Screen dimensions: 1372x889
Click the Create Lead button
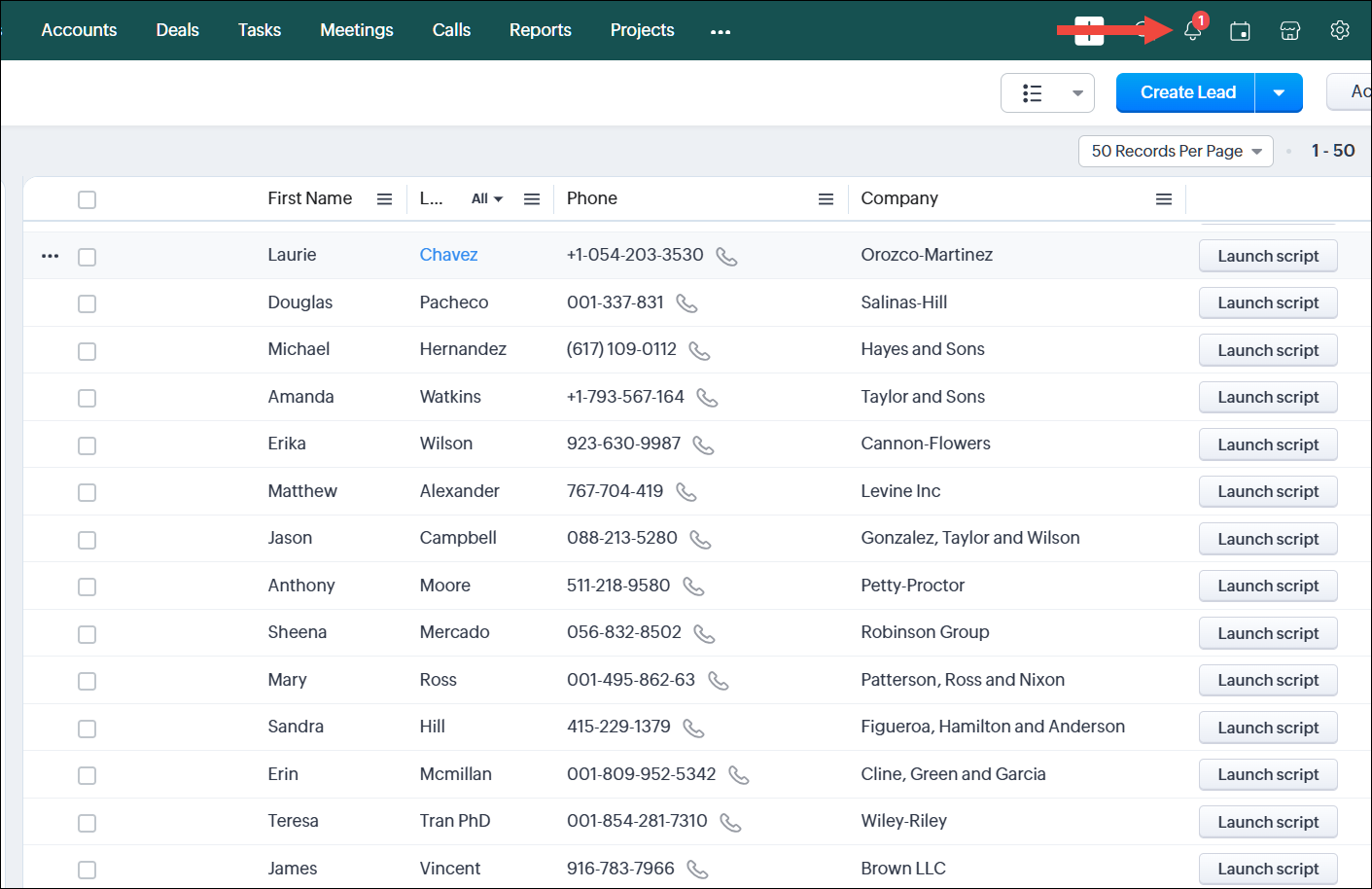(1186, 93)
